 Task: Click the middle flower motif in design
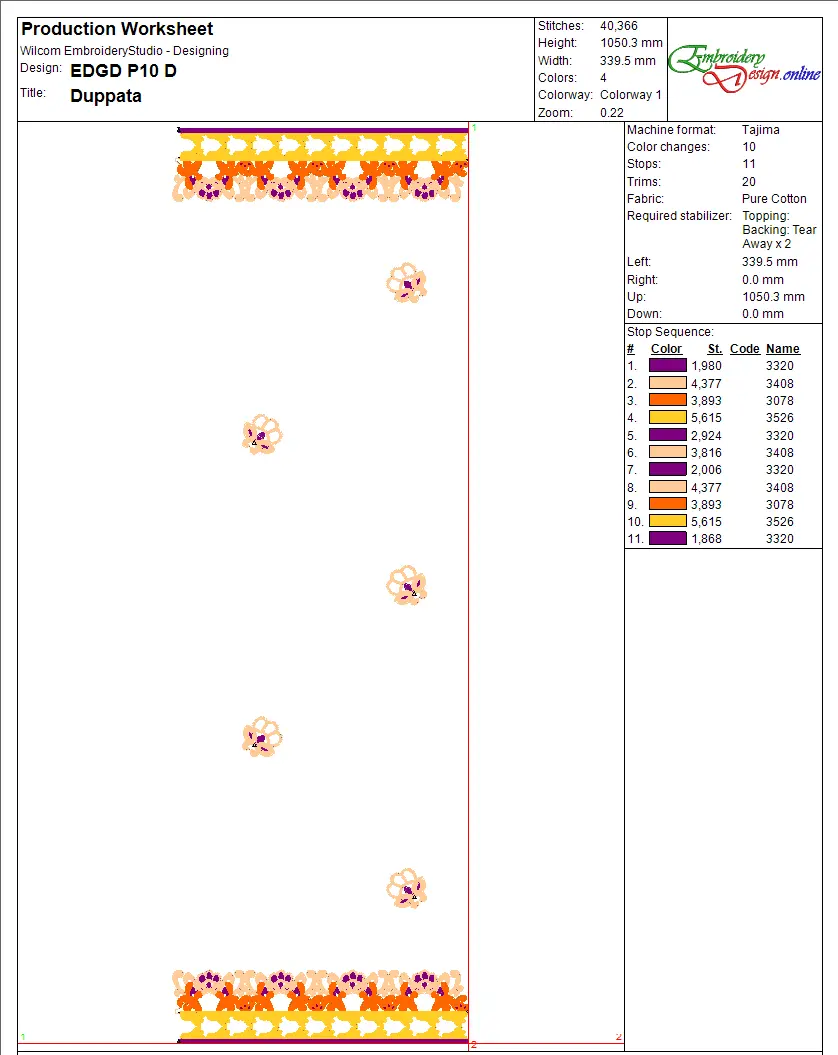point(407,585)
